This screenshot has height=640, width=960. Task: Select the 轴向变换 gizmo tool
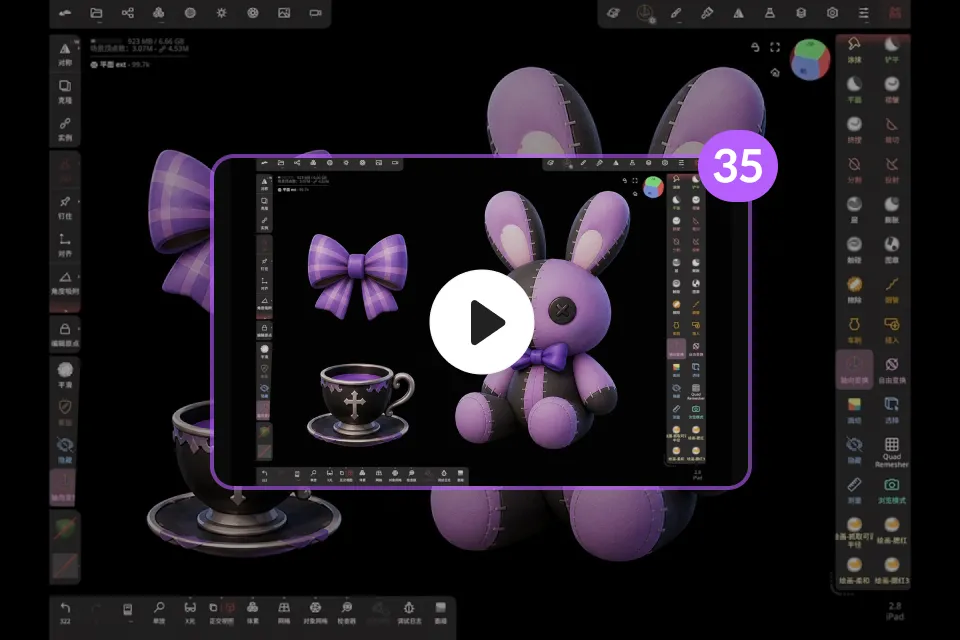[x=854, y=370]
